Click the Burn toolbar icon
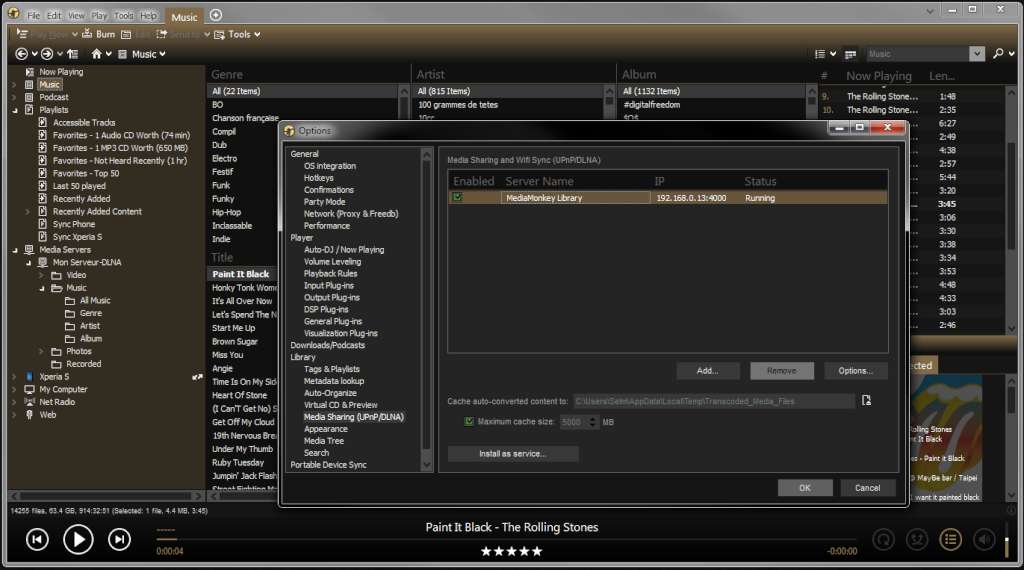This screenshot has width=1024, height=570. 86,34
